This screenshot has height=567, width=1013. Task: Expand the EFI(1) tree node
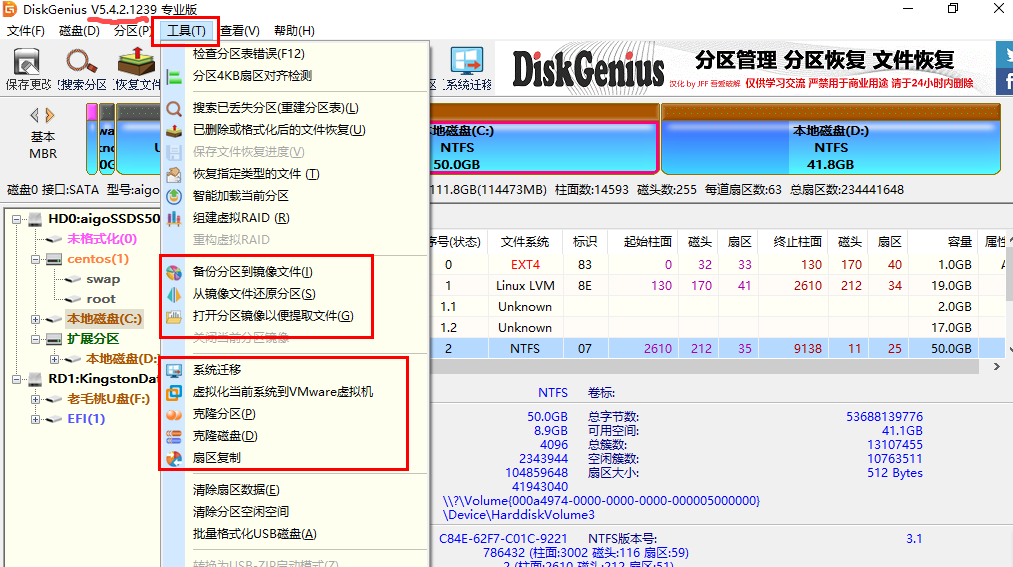click(36, 419)
